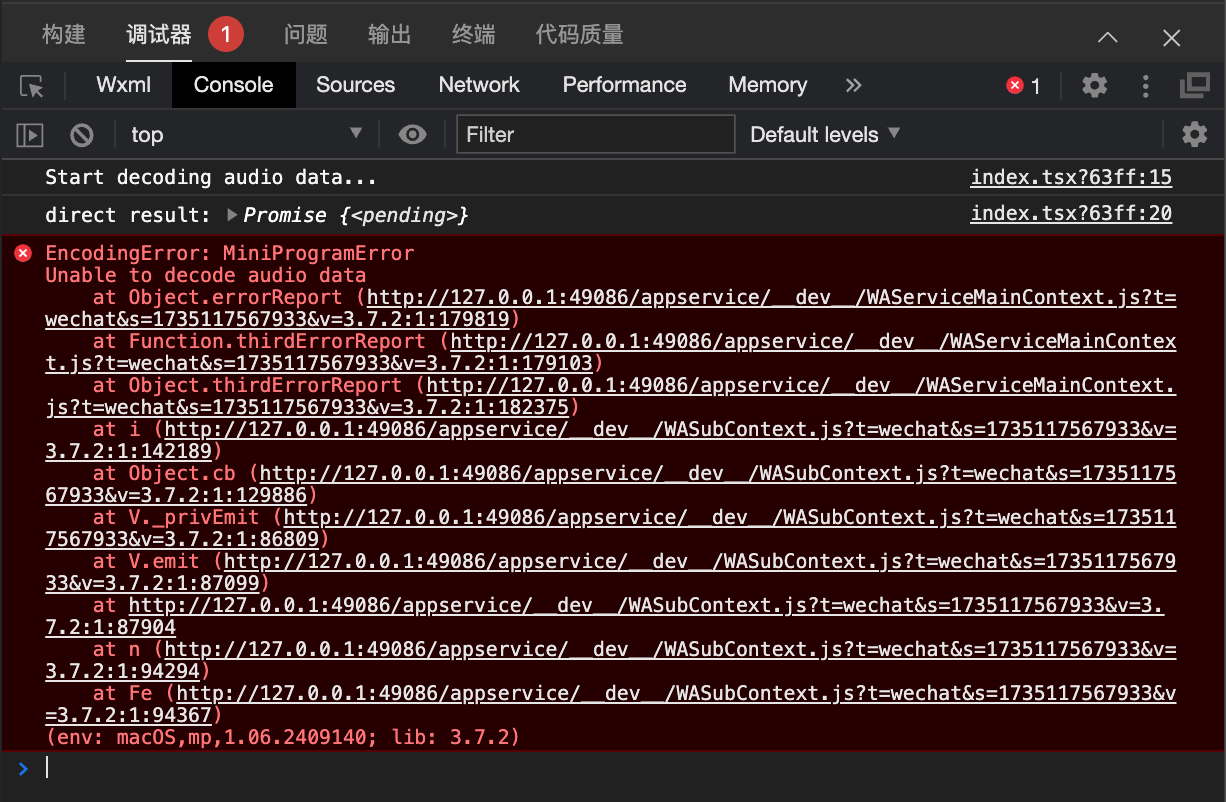
Task: Open DevTools settings gear in tab bar
Action: [x=1095, y=86]
